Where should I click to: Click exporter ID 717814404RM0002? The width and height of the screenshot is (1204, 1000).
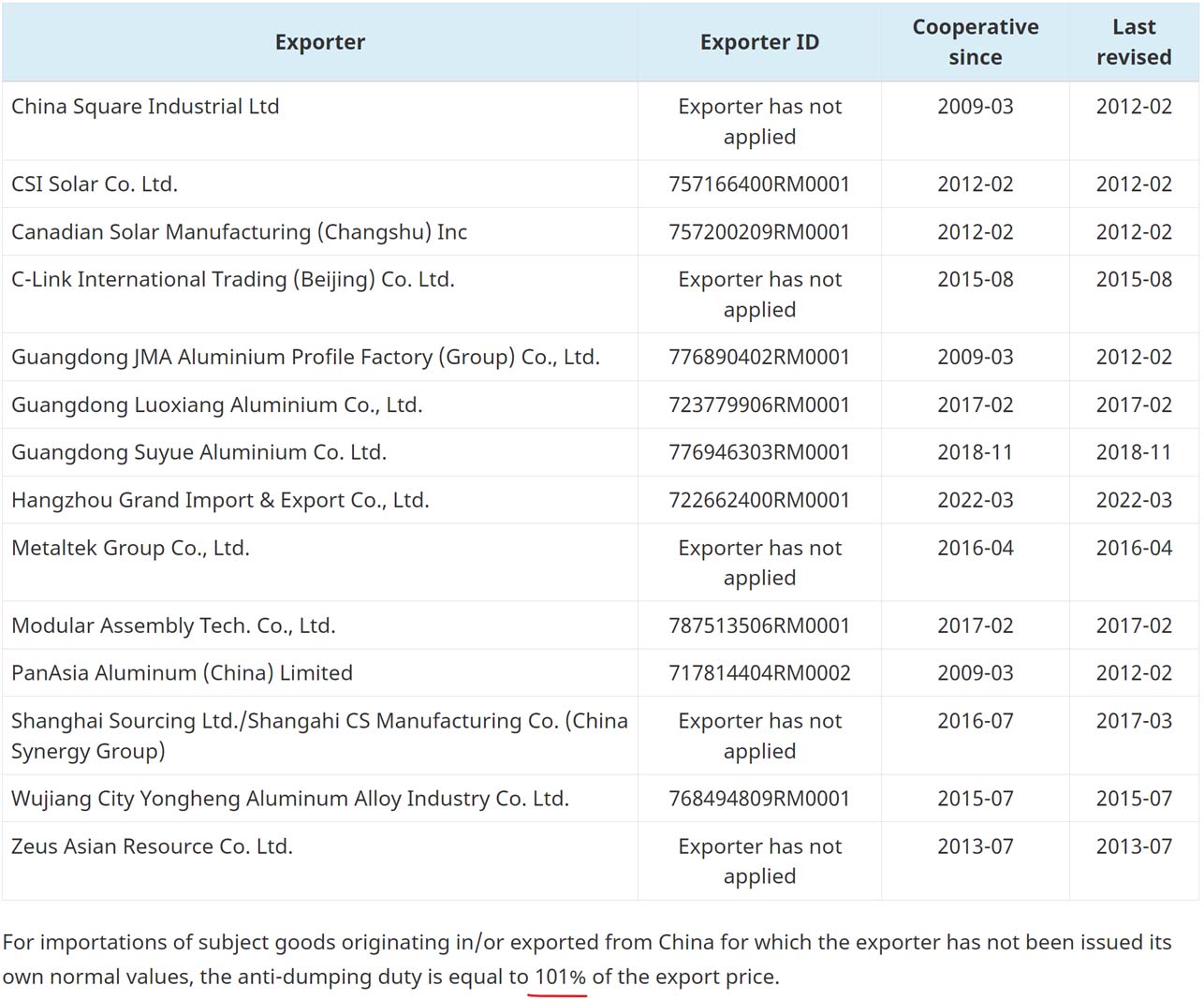[759, 673]
